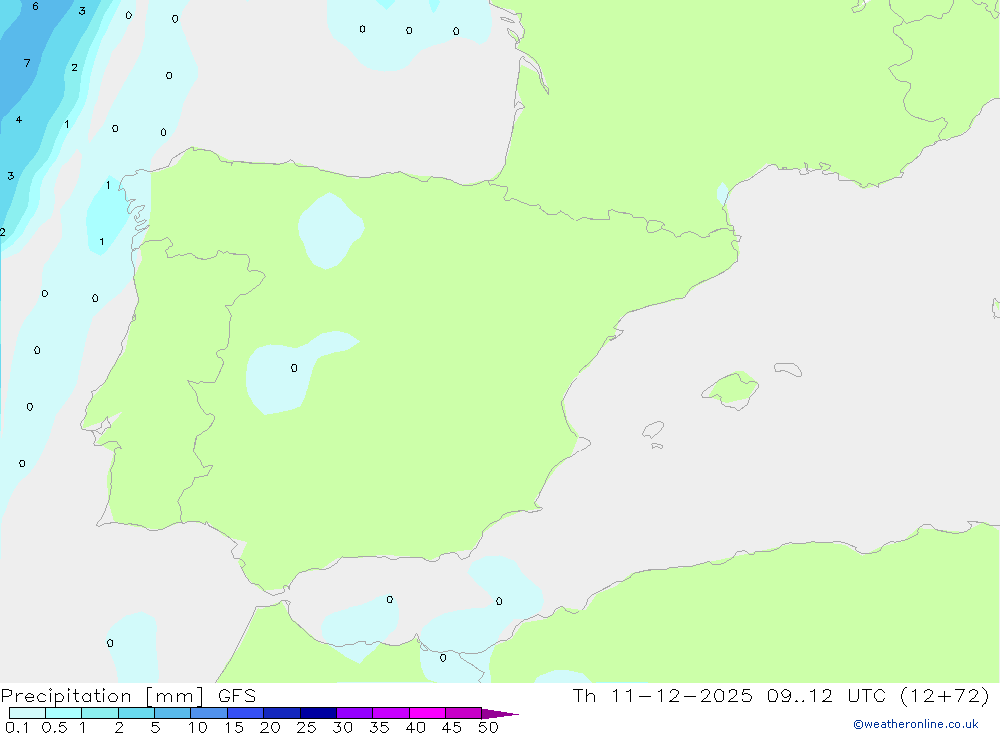Pick the 35–40 mm violet legend swatch
The image size is (1000, 733).
coord(390,713)
